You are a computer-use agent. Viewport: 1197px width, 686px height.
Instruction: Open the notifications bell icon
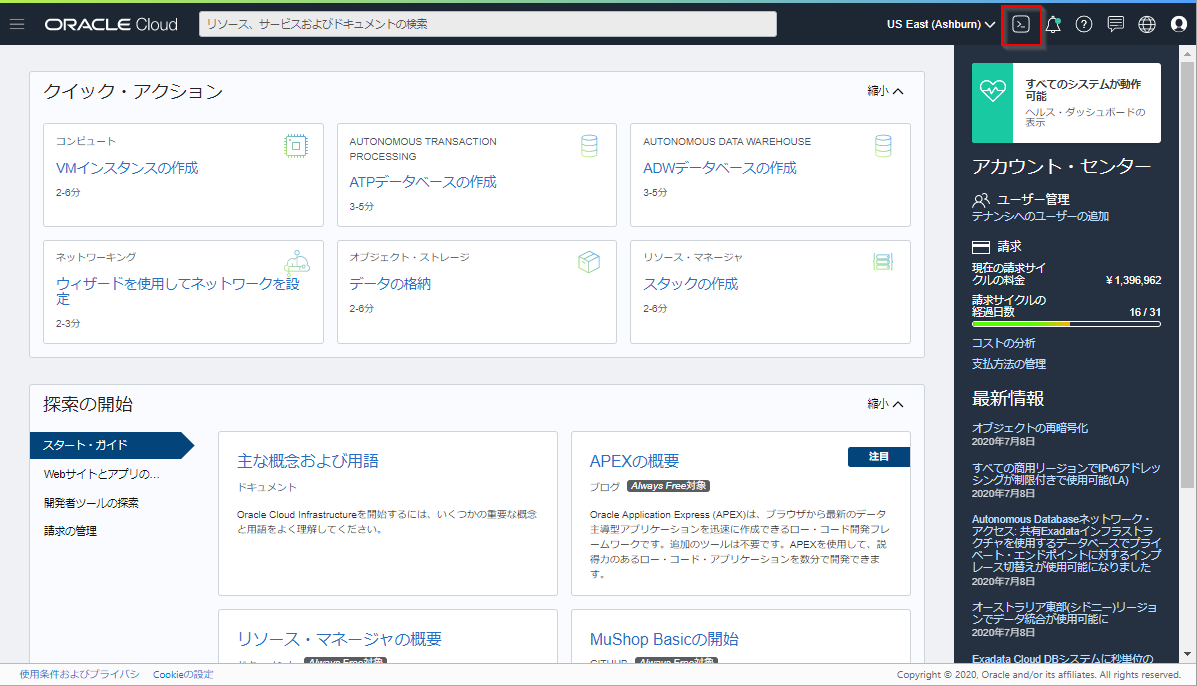click(1053, 25)
